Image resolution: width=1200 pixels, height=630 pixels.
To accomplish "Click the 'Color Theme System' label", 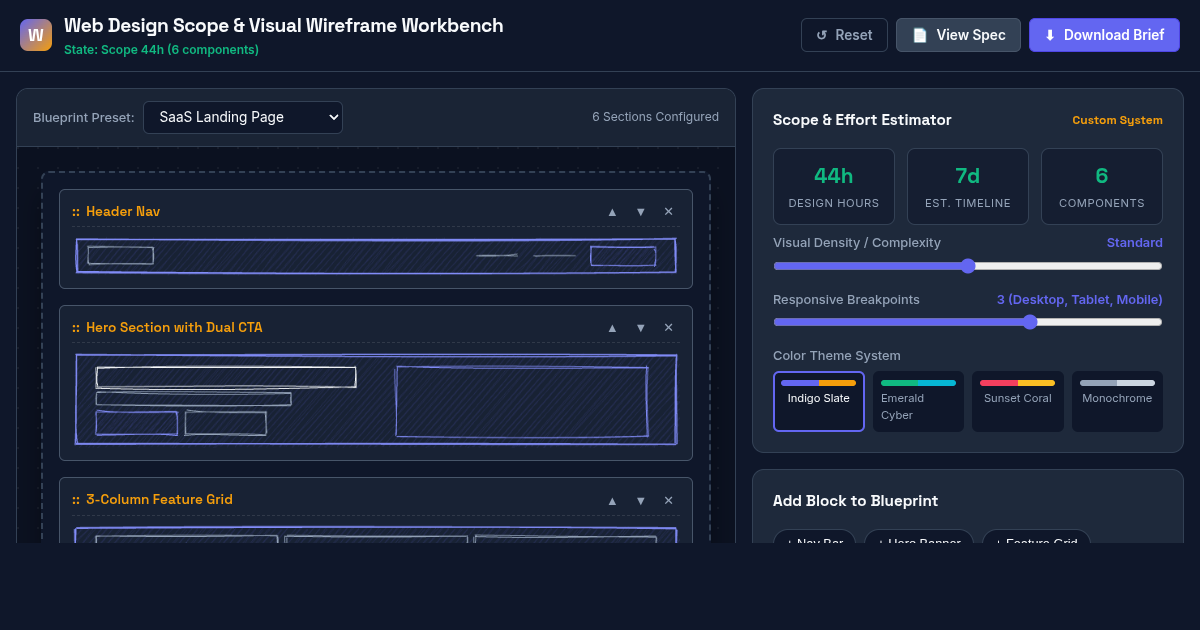I will [837, 356].
